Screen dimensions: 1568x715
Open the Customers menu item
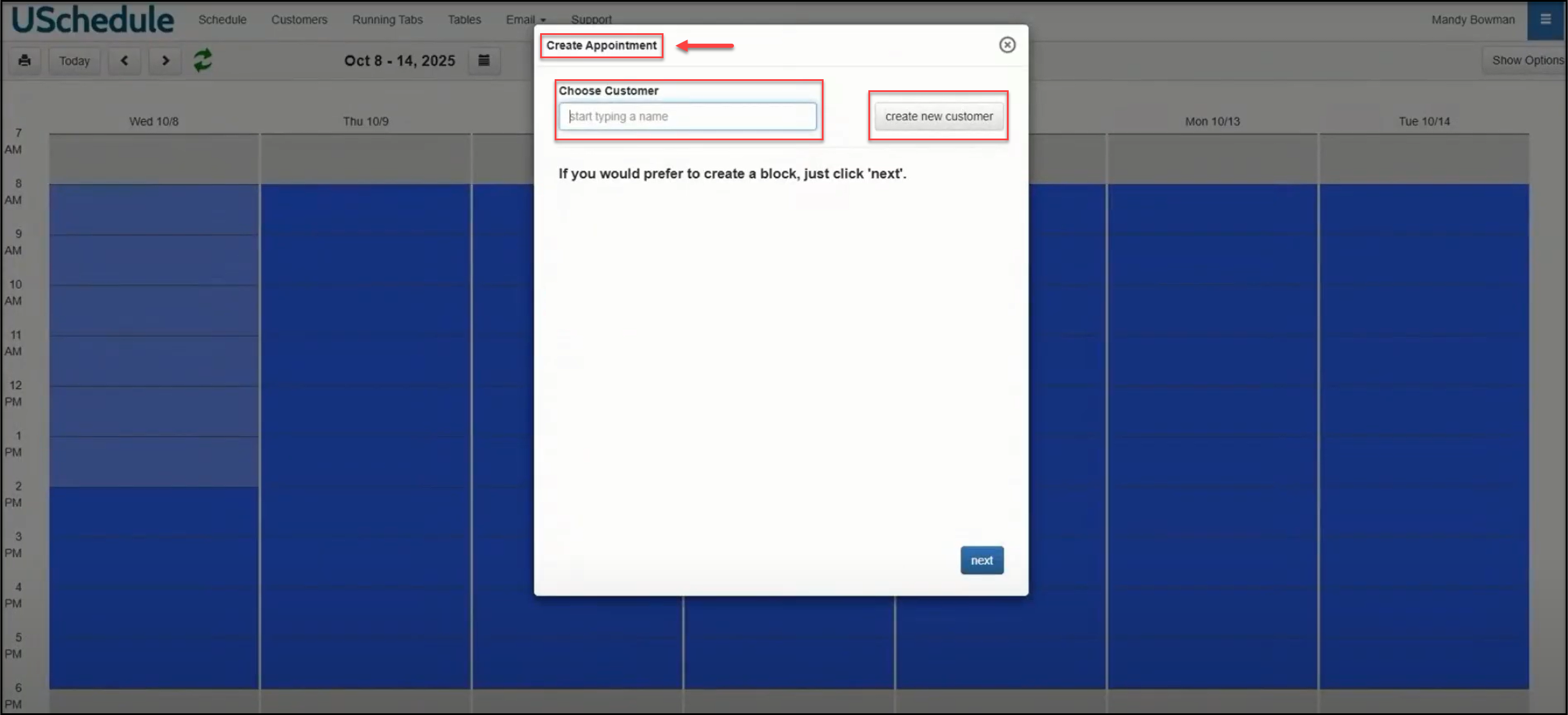[299, 19]
